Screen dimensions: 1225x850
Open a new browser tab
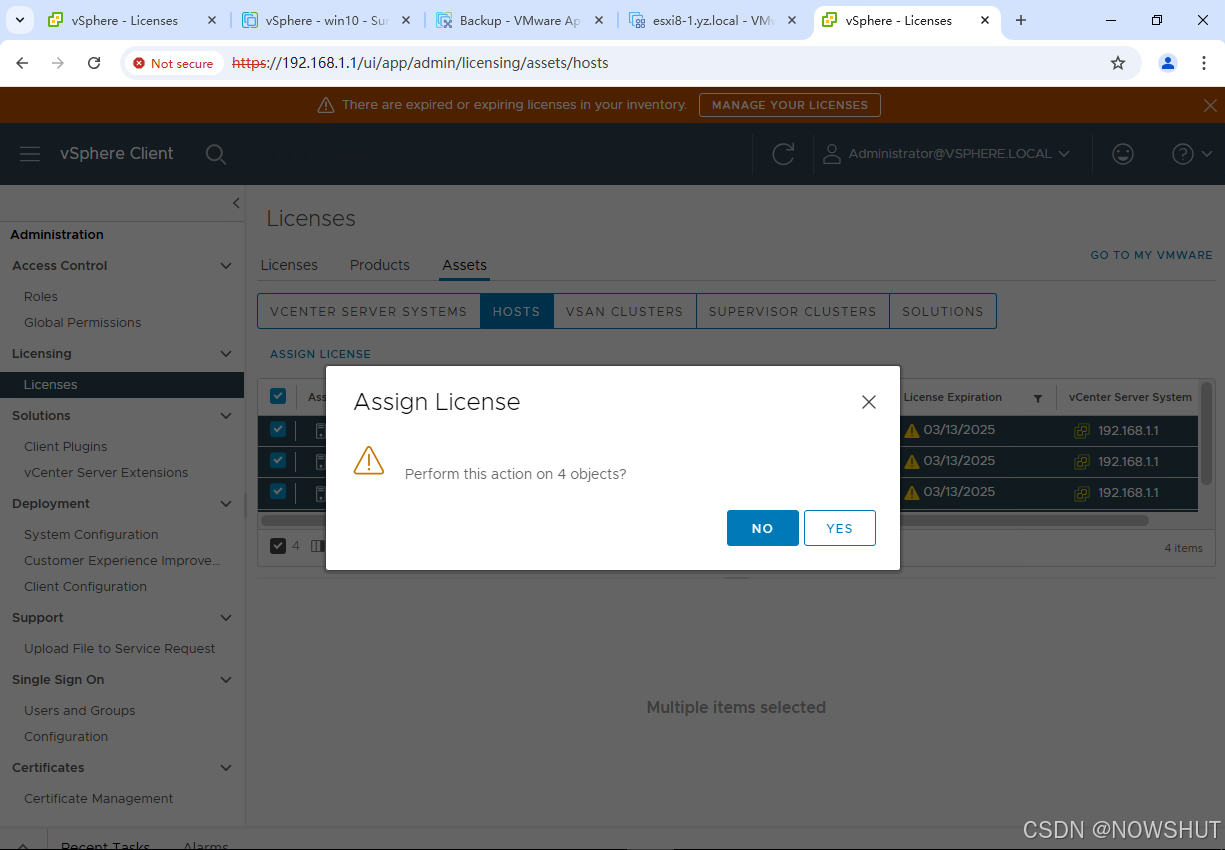pyautogui.click(x=1021, y=20)
